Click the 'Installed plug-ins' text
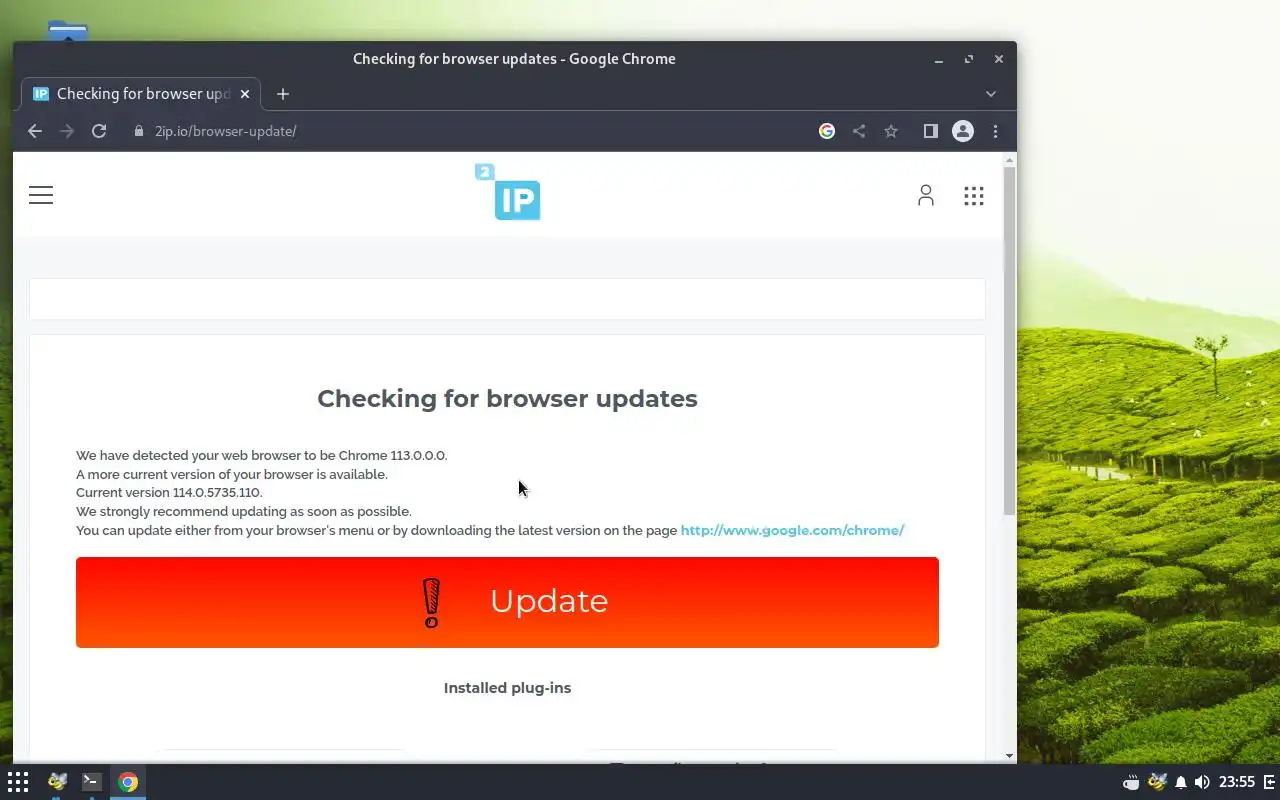Image resolution: width=1280 pixels, height=800 pixels. pos(507,688)
